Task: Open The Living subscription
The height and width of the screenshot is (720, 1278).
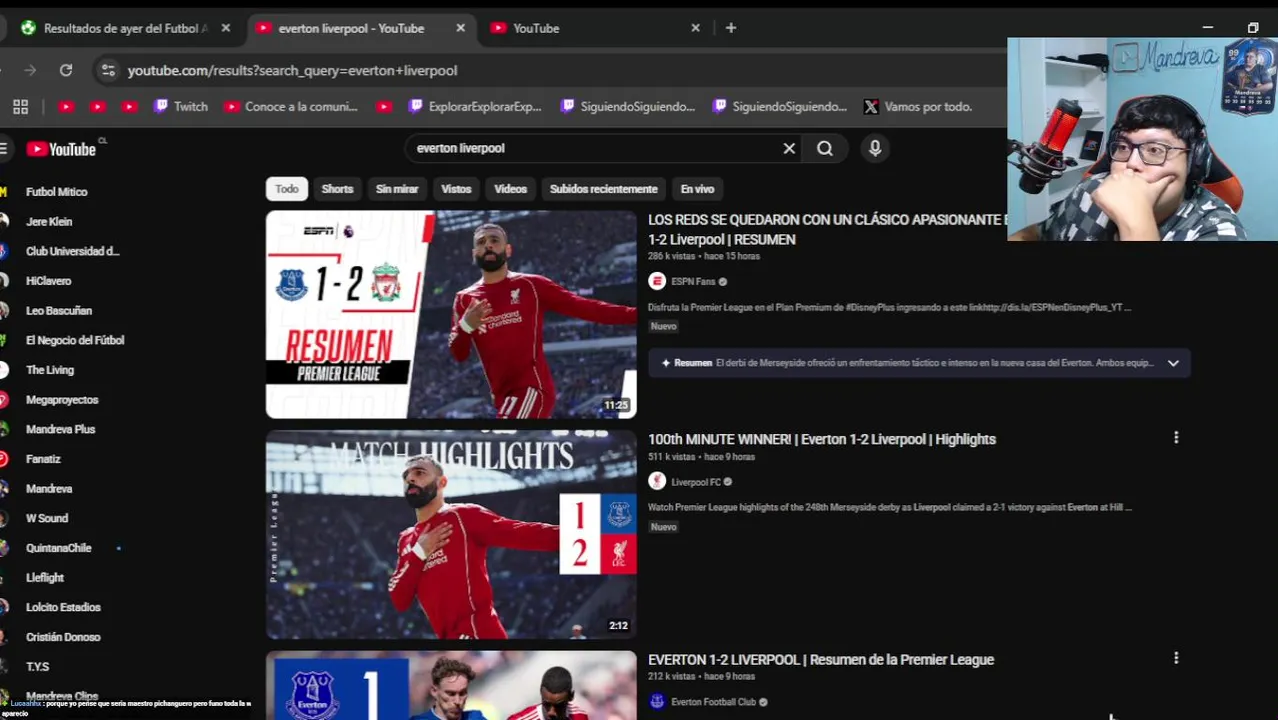Action: [x=48, y=370]
